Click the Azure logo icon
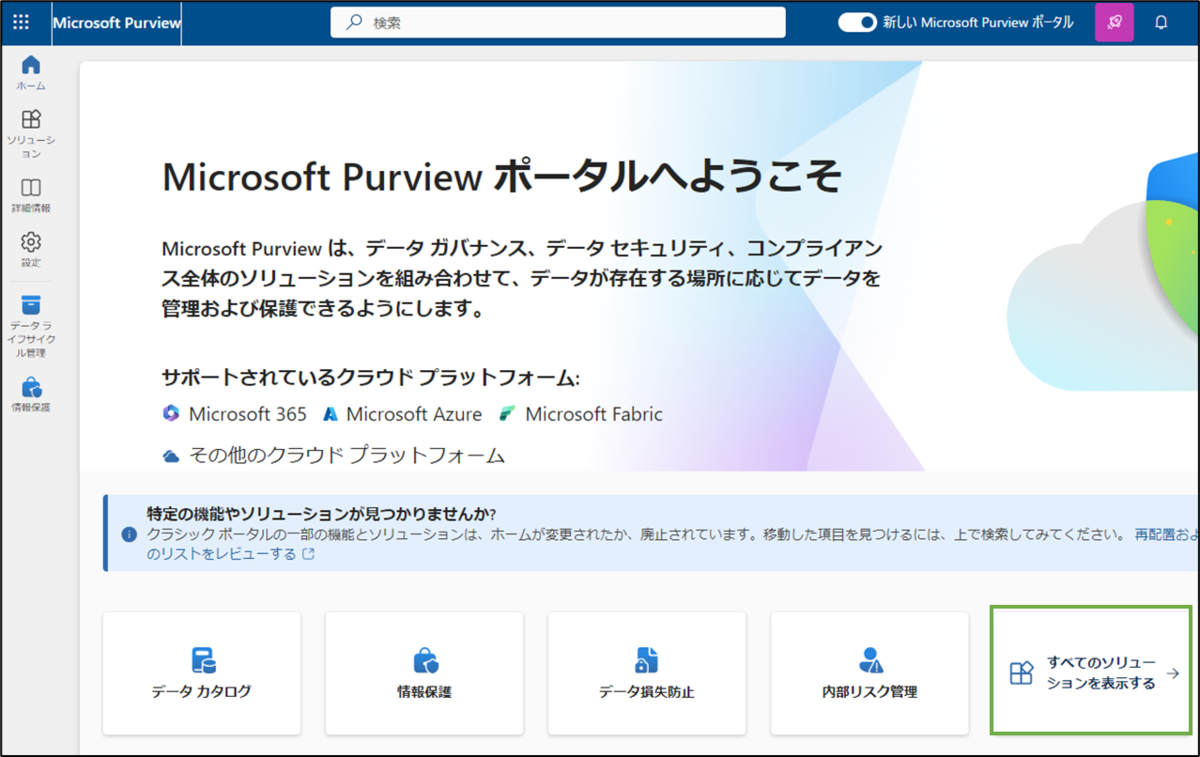The image size is (1200, 757). pos(330,414)
